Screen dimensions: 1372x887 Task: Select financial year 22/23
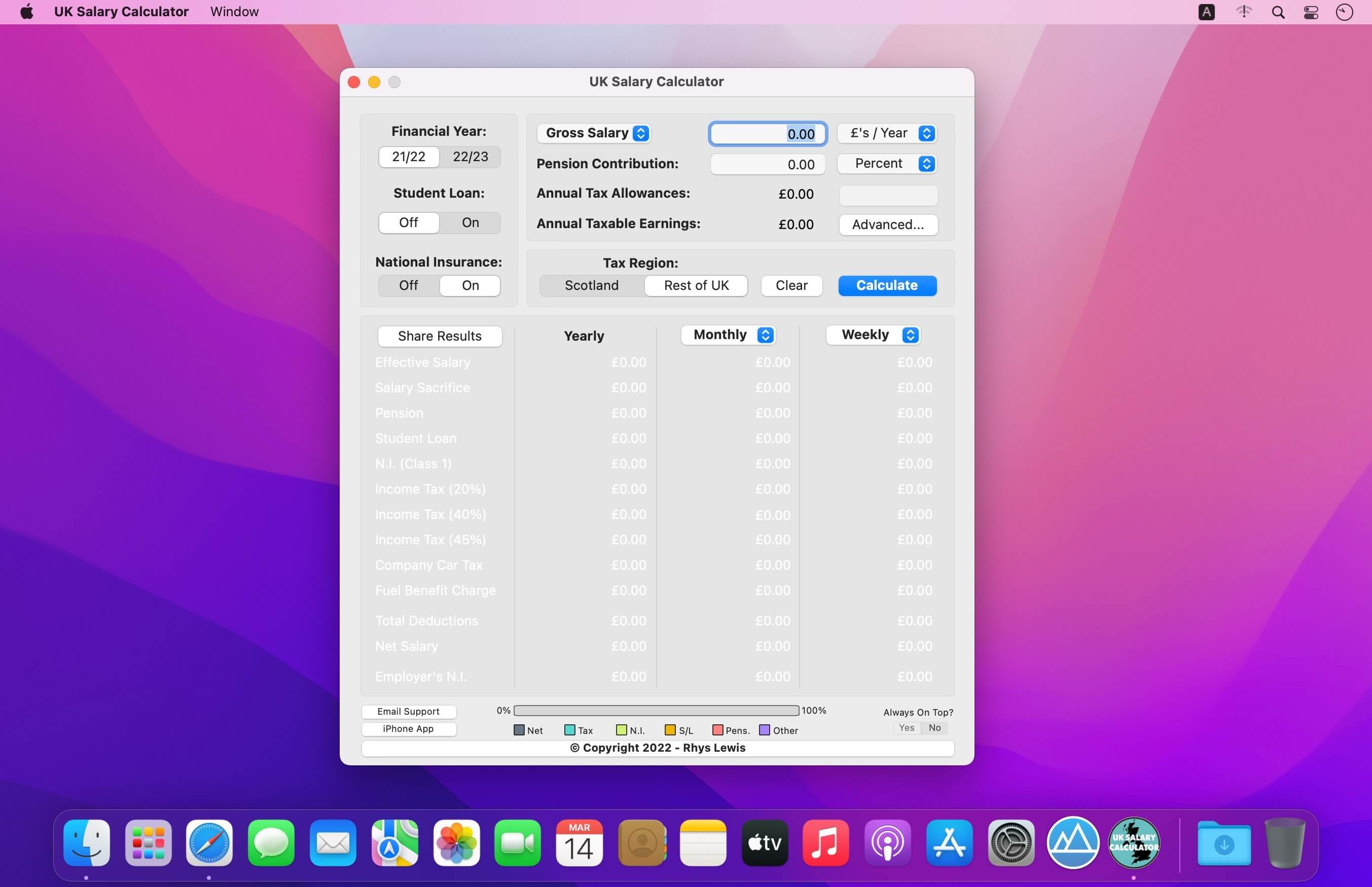click(470, 157)
